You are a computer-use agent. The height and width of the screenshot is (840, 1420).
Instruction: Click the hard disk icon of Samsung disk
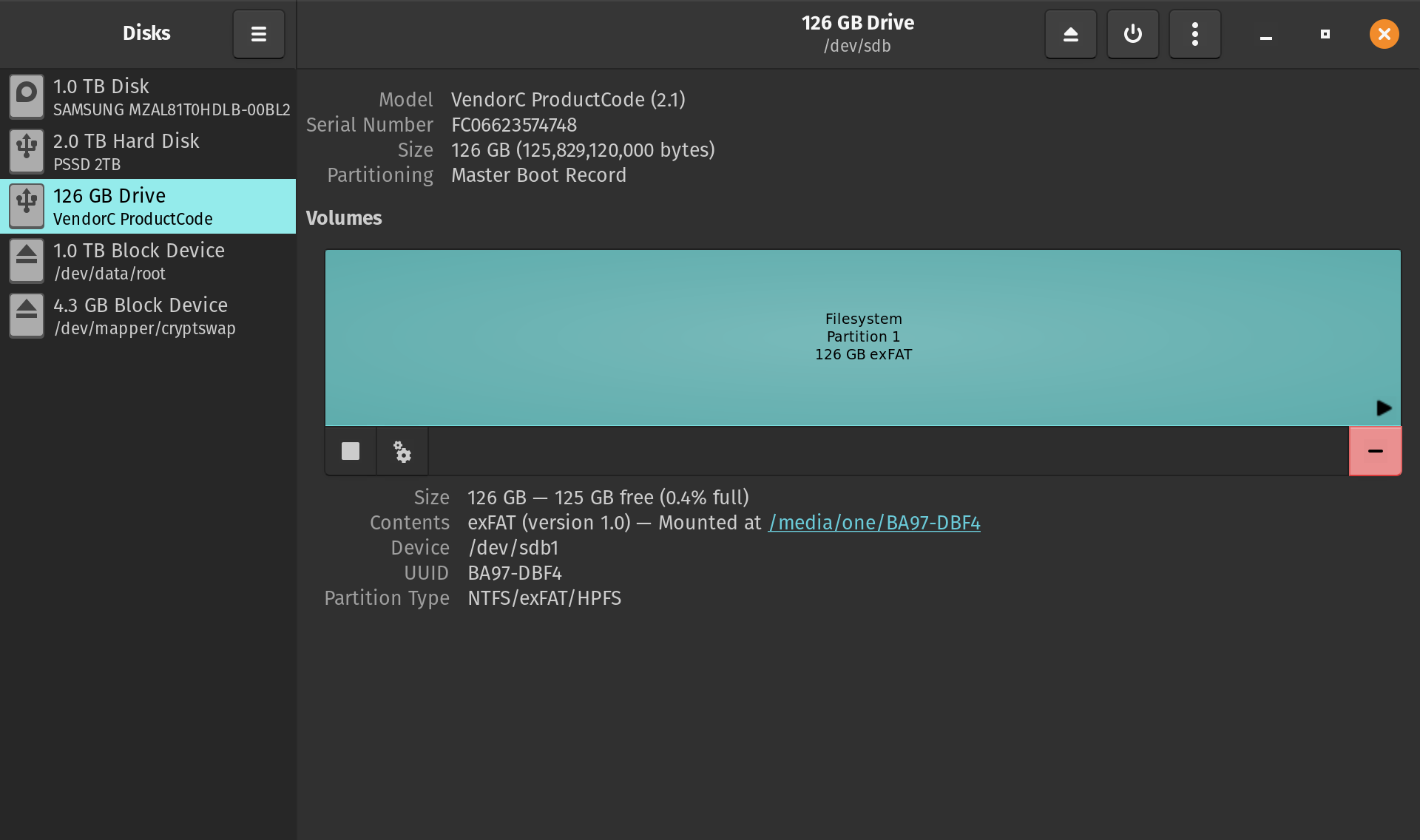[27, 96]
